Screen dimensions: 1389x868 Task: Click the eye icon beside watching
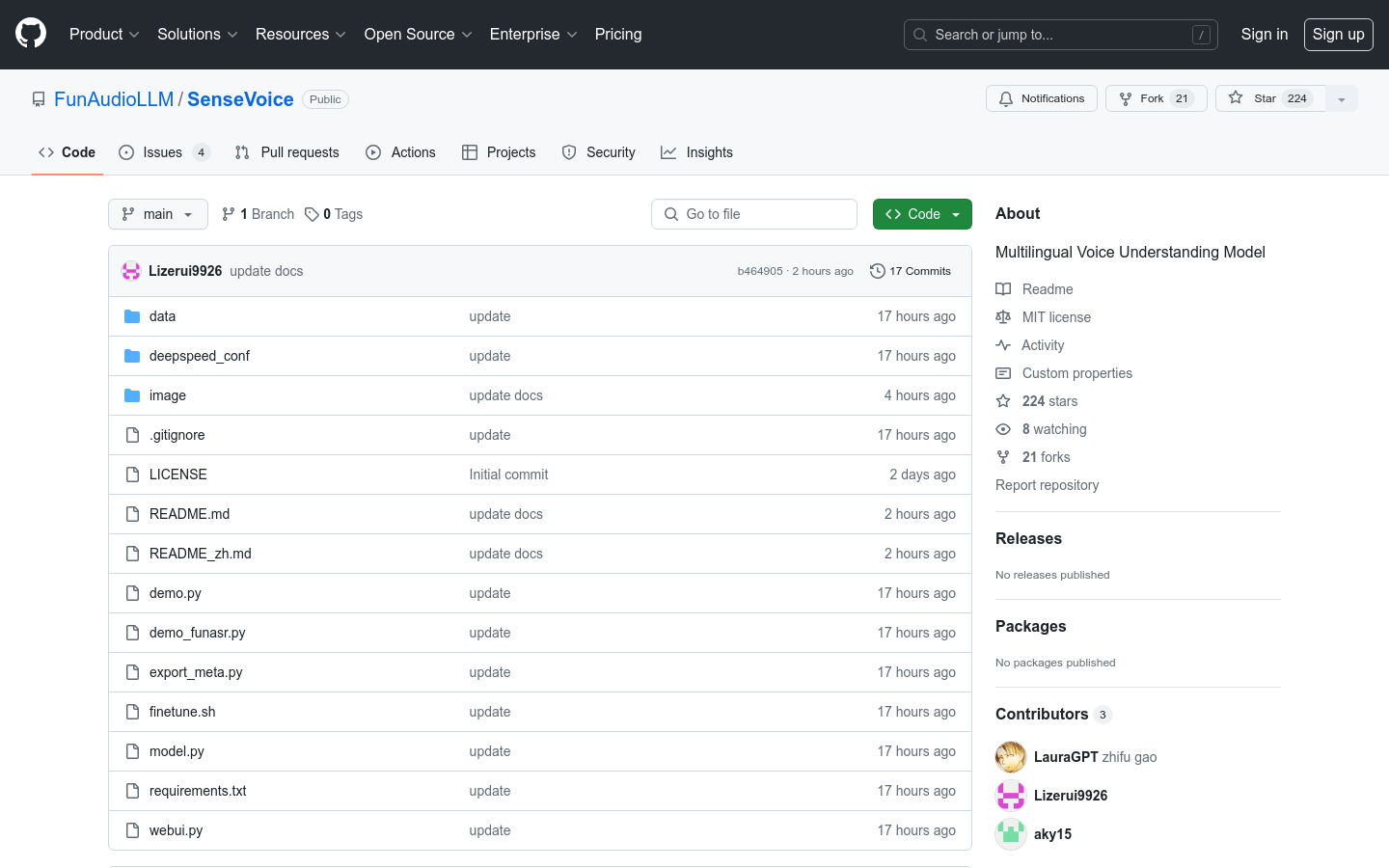coord(1003,429)
